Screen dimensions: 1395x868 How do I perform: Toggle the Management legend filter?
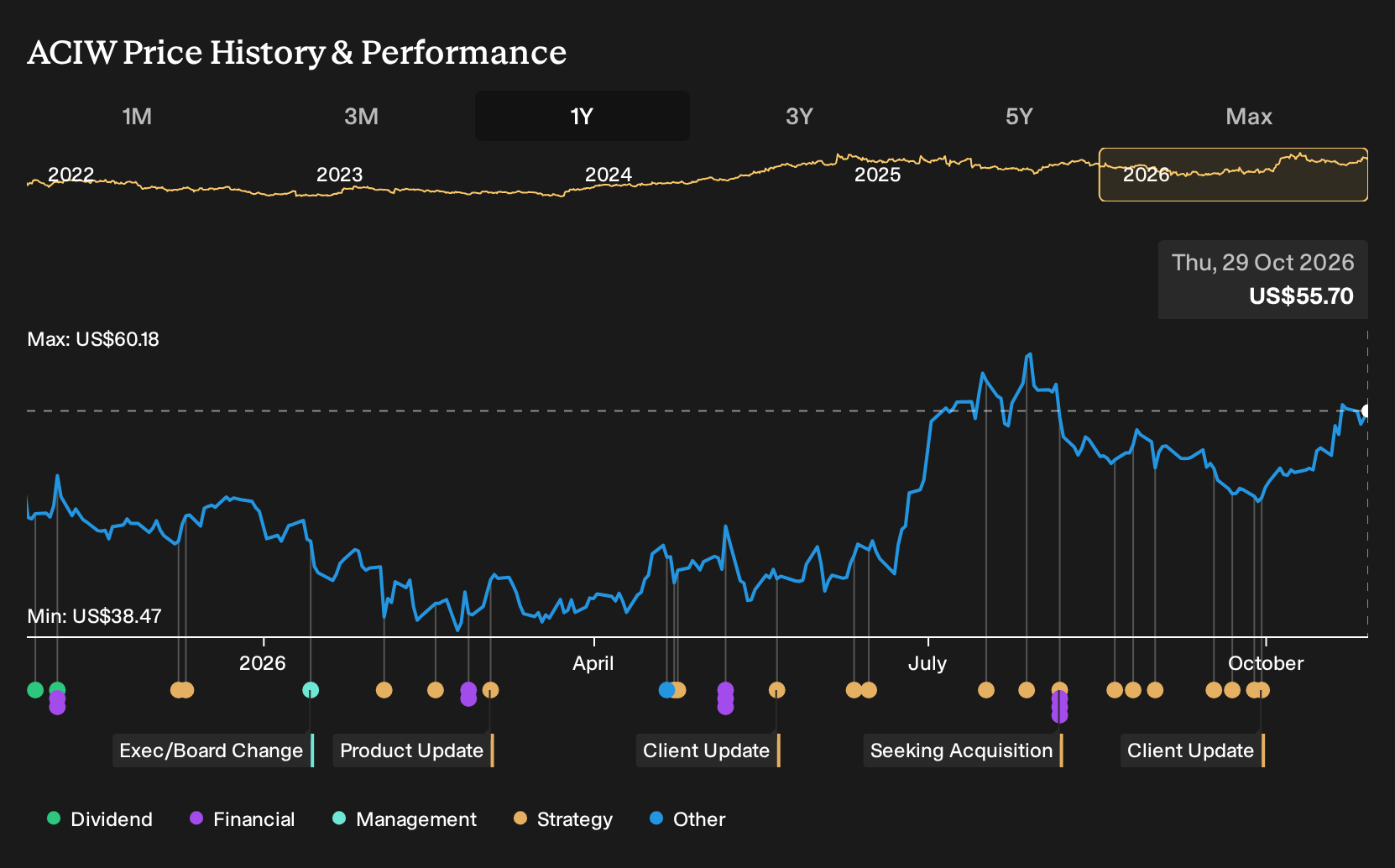(405, 819)
